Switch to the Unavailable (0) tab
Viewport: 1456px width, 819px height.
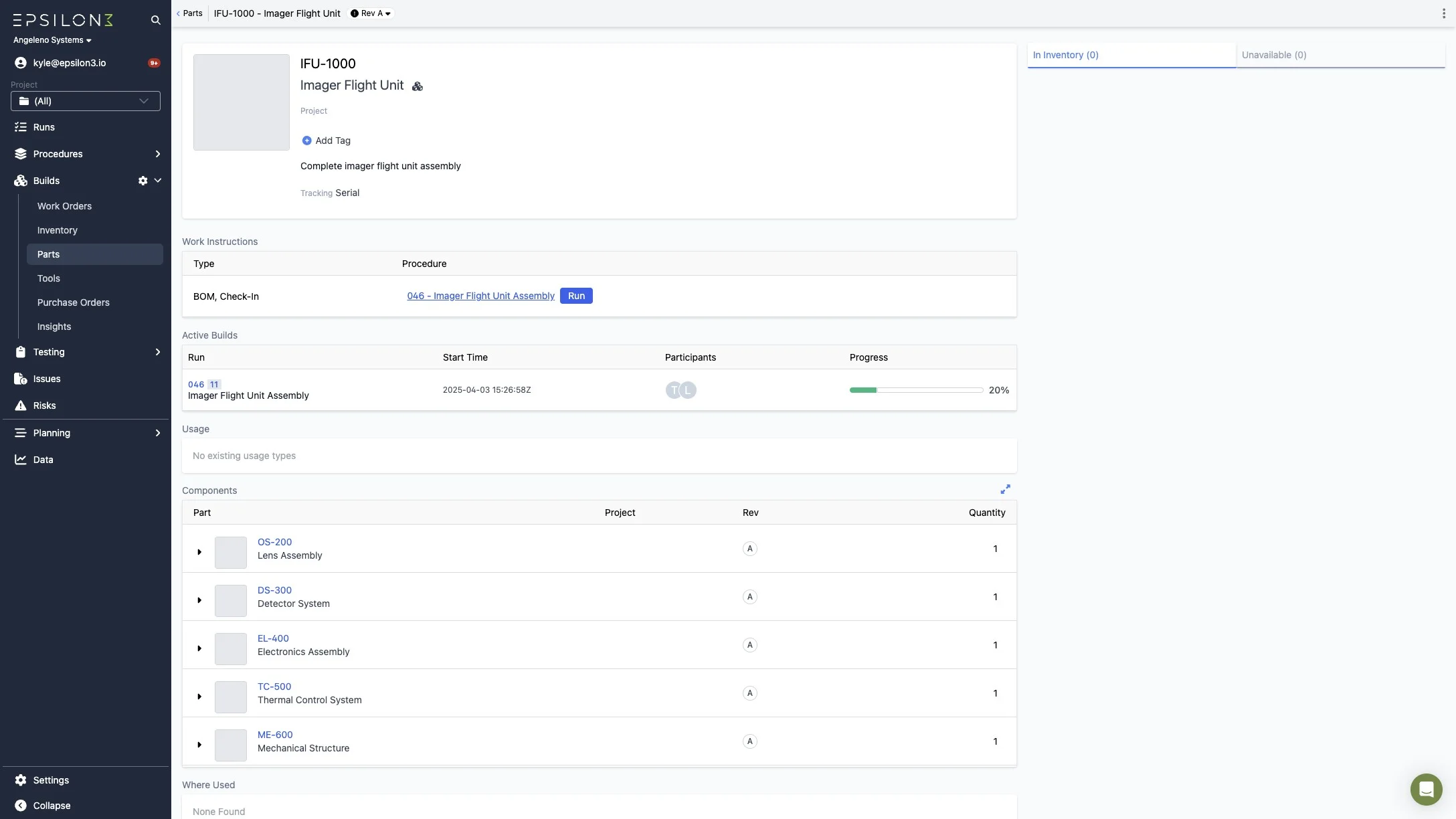[1273, 55]
